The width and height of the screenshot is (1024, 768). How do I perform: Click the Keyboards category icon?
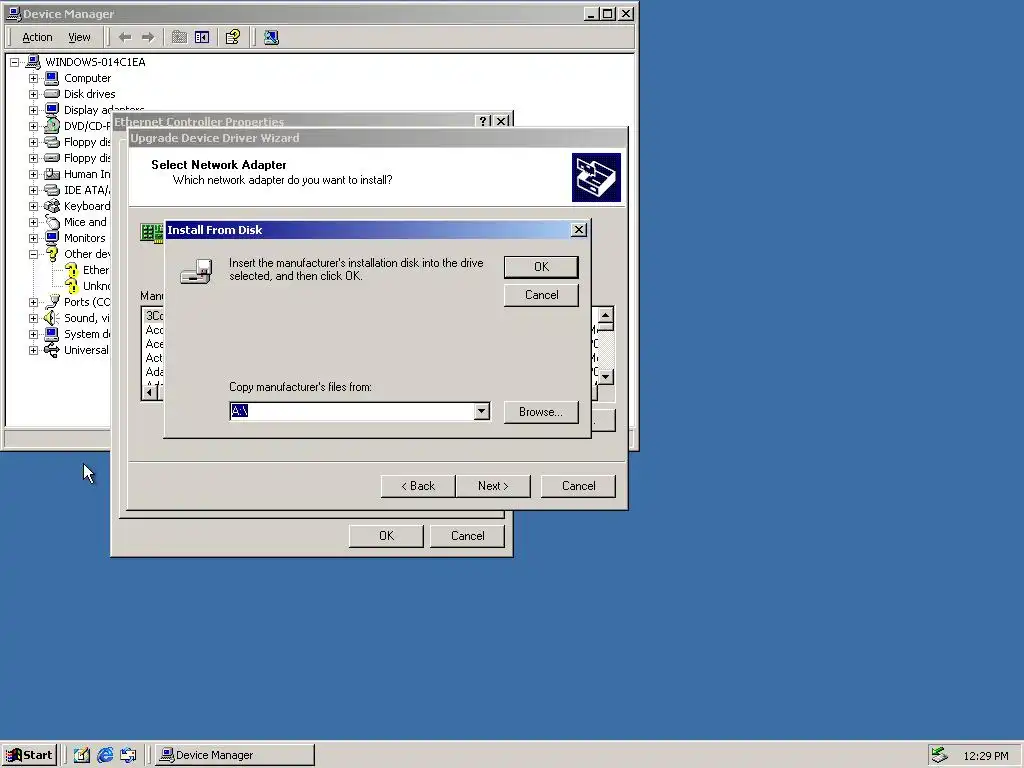click(x=52, y=206)
